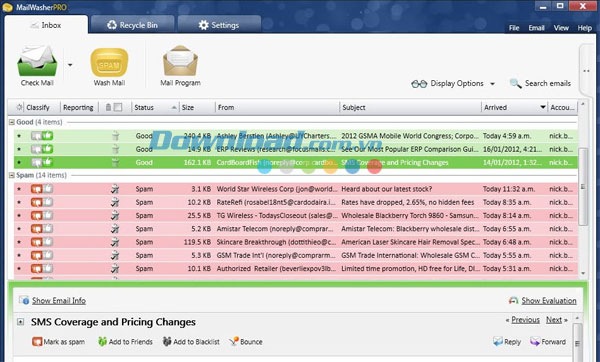600x362 pixels.
Task: Click delete bin for World Star Wireless email
Action: pyautogui.click(x=115, y=189)
